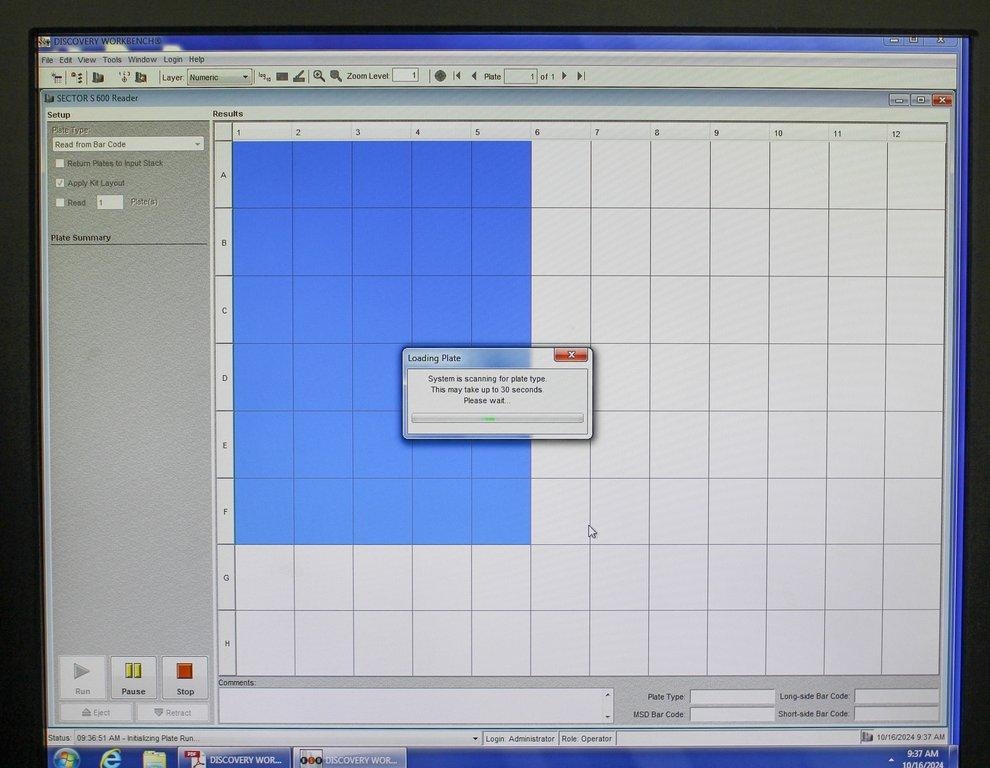The height and width of the screenshot is (768, 990).
Task: Toggle the Apply Kit Layout checkbox
Action: pos(60,183)
